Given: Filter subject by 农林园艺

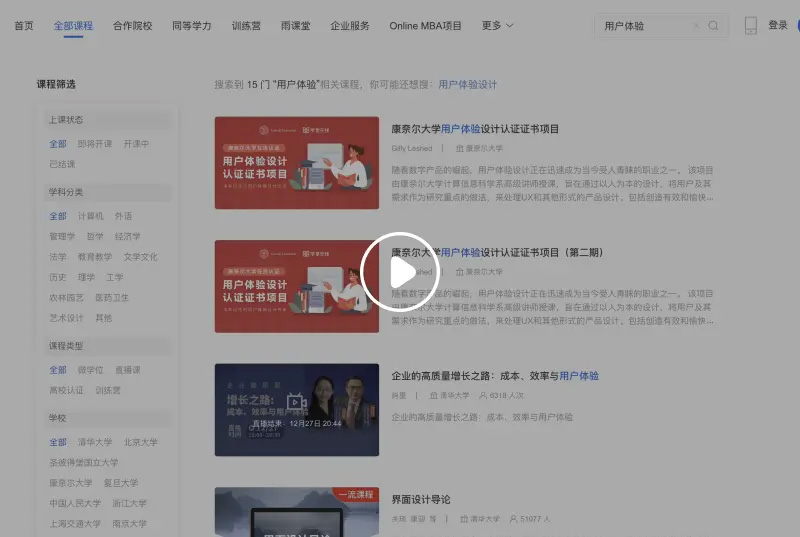Looking at the screenshot, I should (x=66, y=298).
